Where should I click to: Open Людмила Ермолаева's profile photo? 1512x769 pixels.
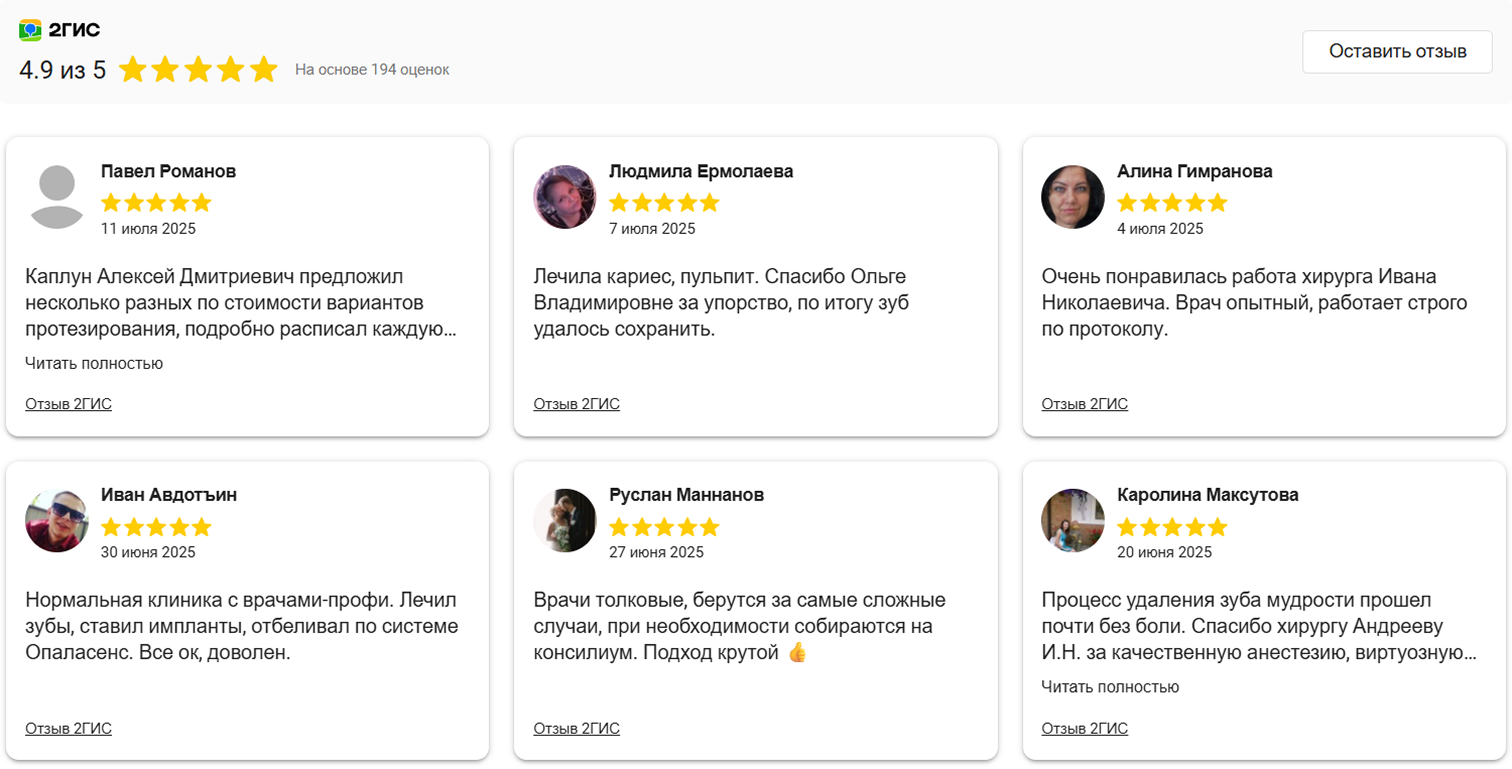point(565,197)
